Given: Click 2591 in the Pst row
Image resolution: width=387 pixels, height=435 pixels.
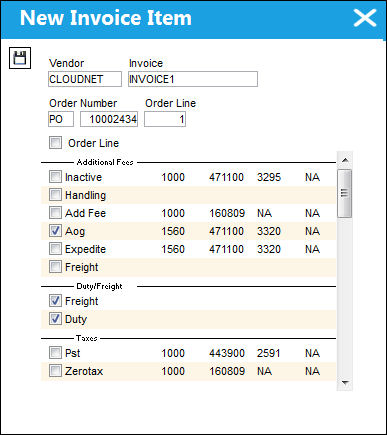Looking at the screenshot, I should click(269, 353).
